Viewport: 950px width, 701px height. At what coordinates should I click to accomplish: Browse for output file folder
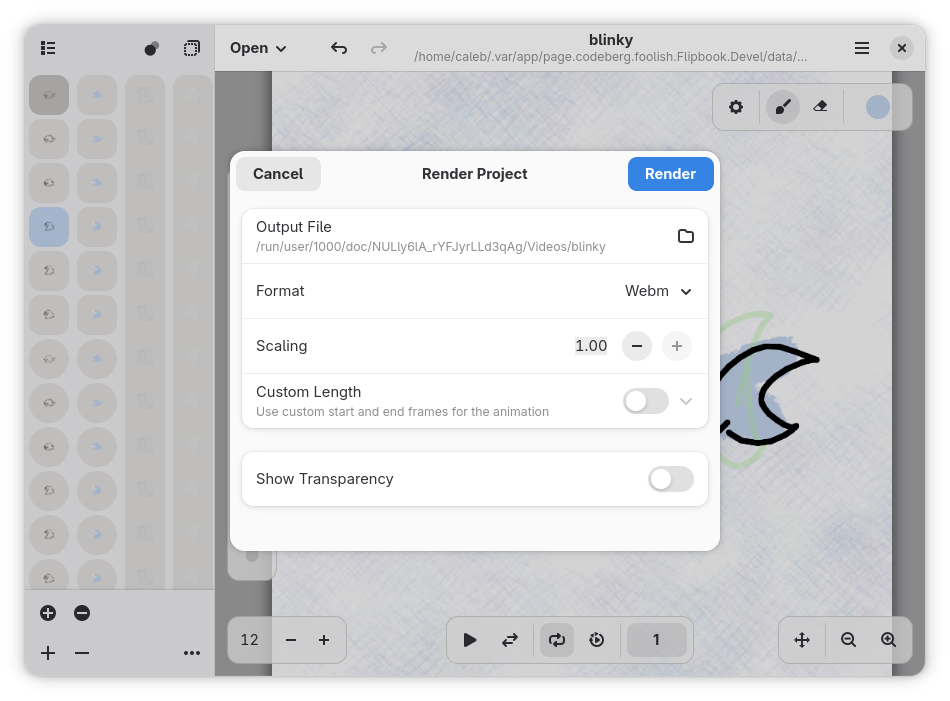685,236
